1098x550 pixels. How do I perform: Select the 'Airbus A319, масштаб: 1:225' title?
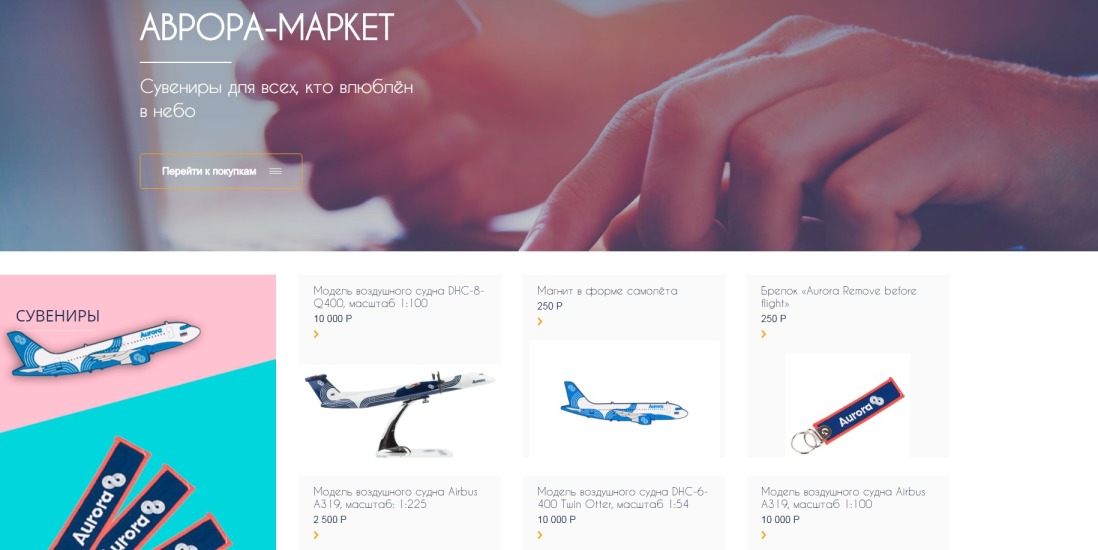(x=395, y=498)
